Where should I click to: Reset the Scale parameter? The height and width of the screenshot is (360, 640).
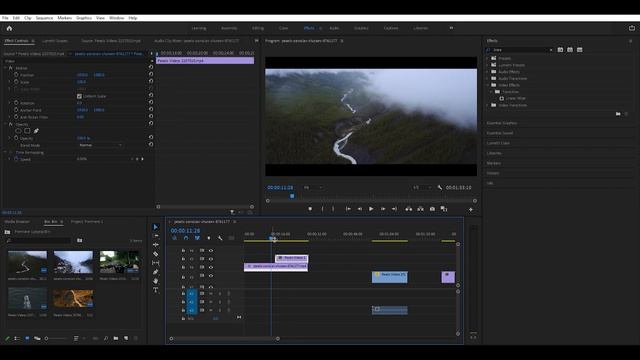point(151,81)
